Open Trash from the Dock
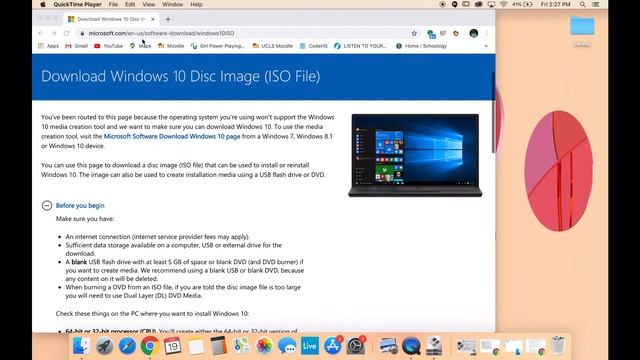 [558, 346]
